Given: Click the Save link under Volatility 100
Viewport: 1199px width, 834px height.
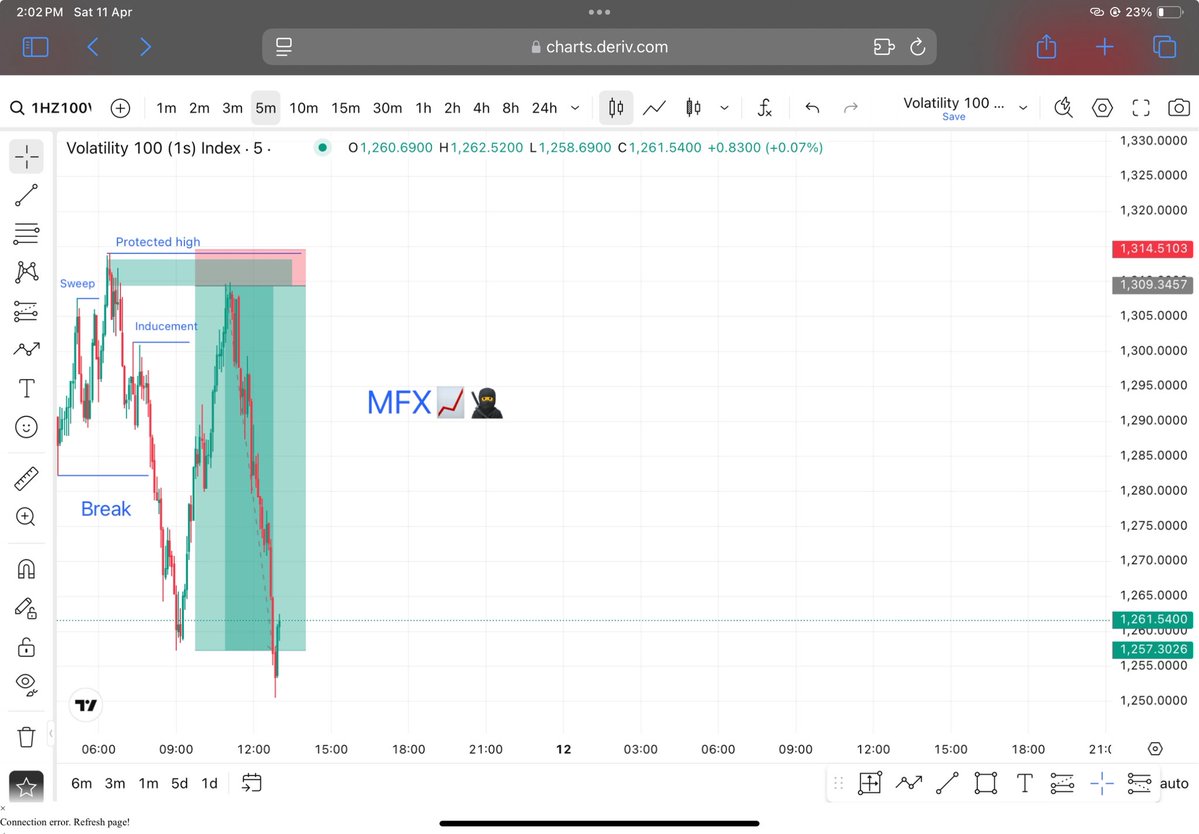Looking at the screenshot, I should [x=953, y=117].
